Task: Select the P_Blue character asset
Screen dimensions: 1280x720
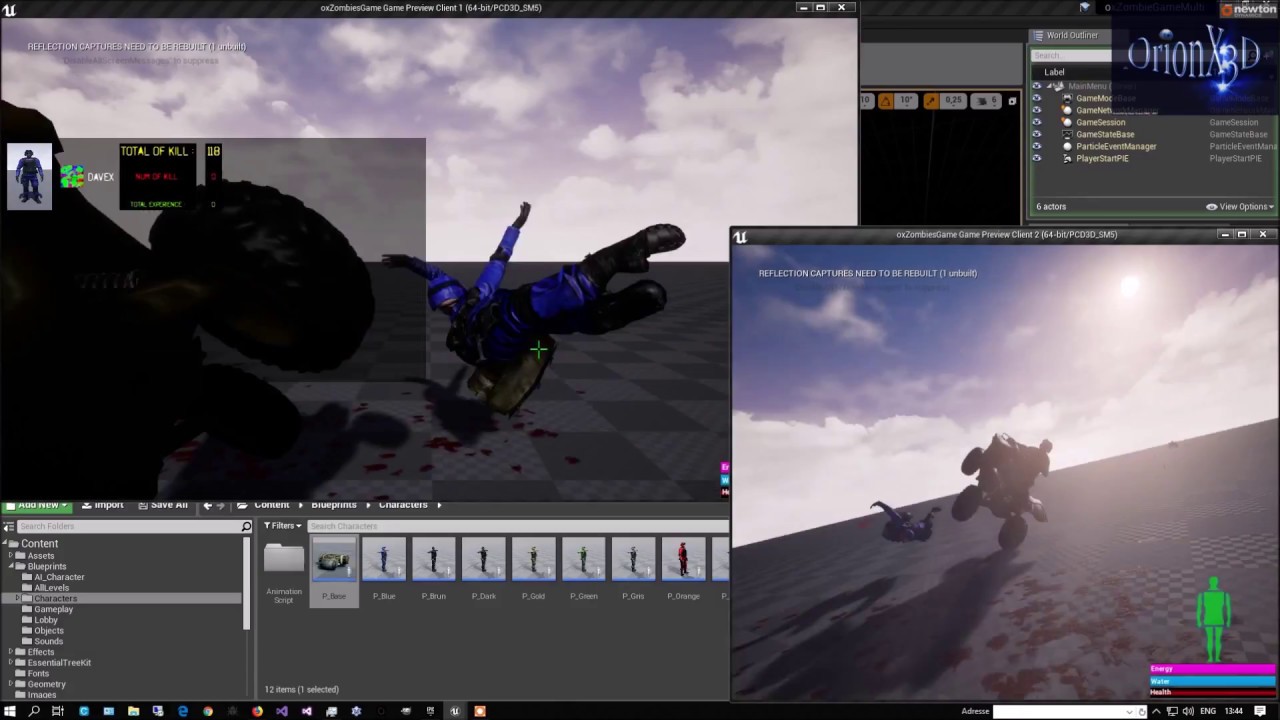Action: click(x=384, y=560)
